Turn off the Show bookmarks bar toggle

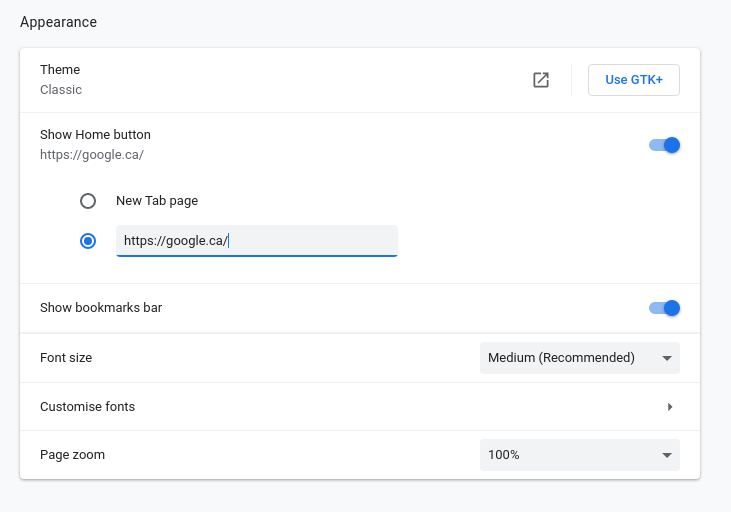(664, 308)
